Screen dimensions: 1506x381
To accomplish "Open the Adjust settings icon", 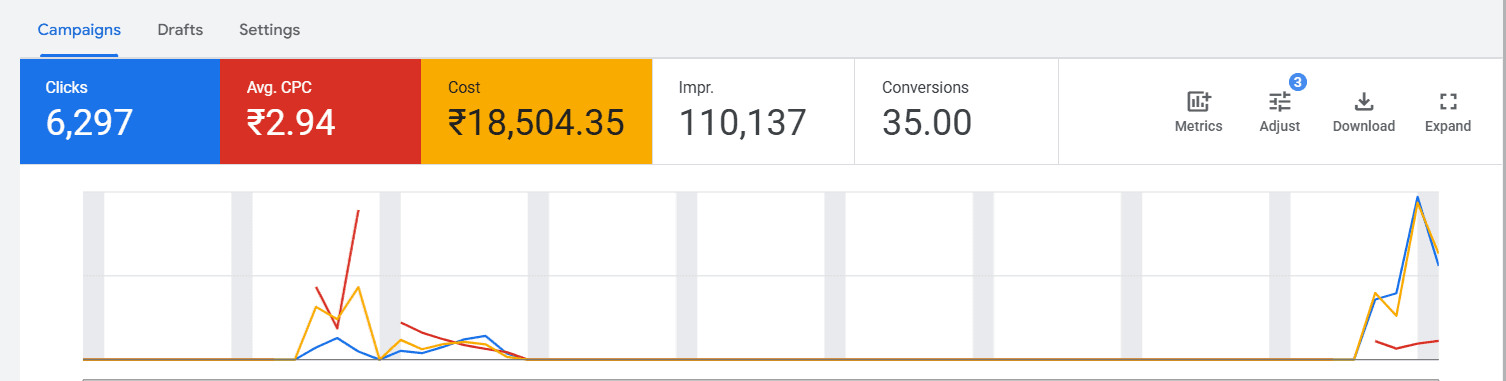I will coord(1280,111).
